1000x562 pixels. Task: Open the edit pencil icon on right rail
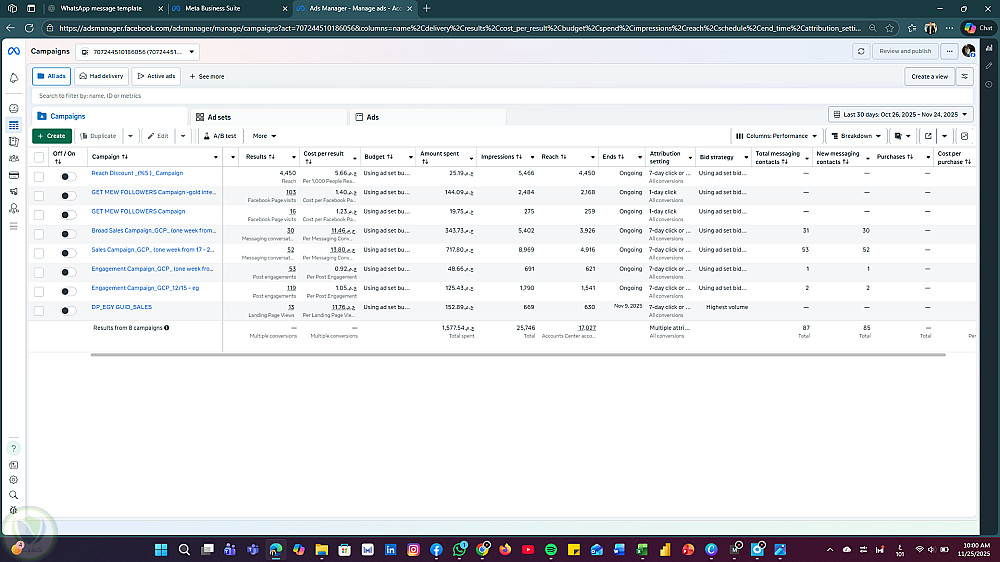989,66
